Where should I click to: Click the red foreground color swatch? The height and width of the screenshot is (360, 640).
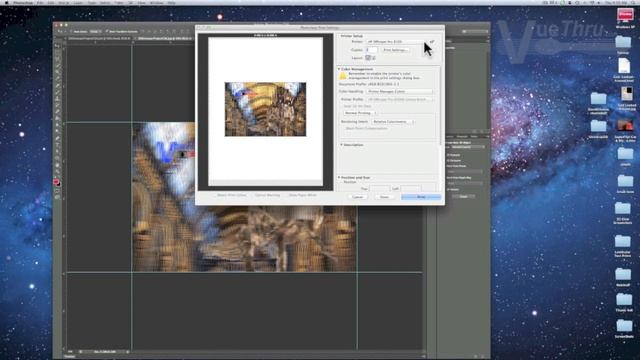click(x=56, y=182)
